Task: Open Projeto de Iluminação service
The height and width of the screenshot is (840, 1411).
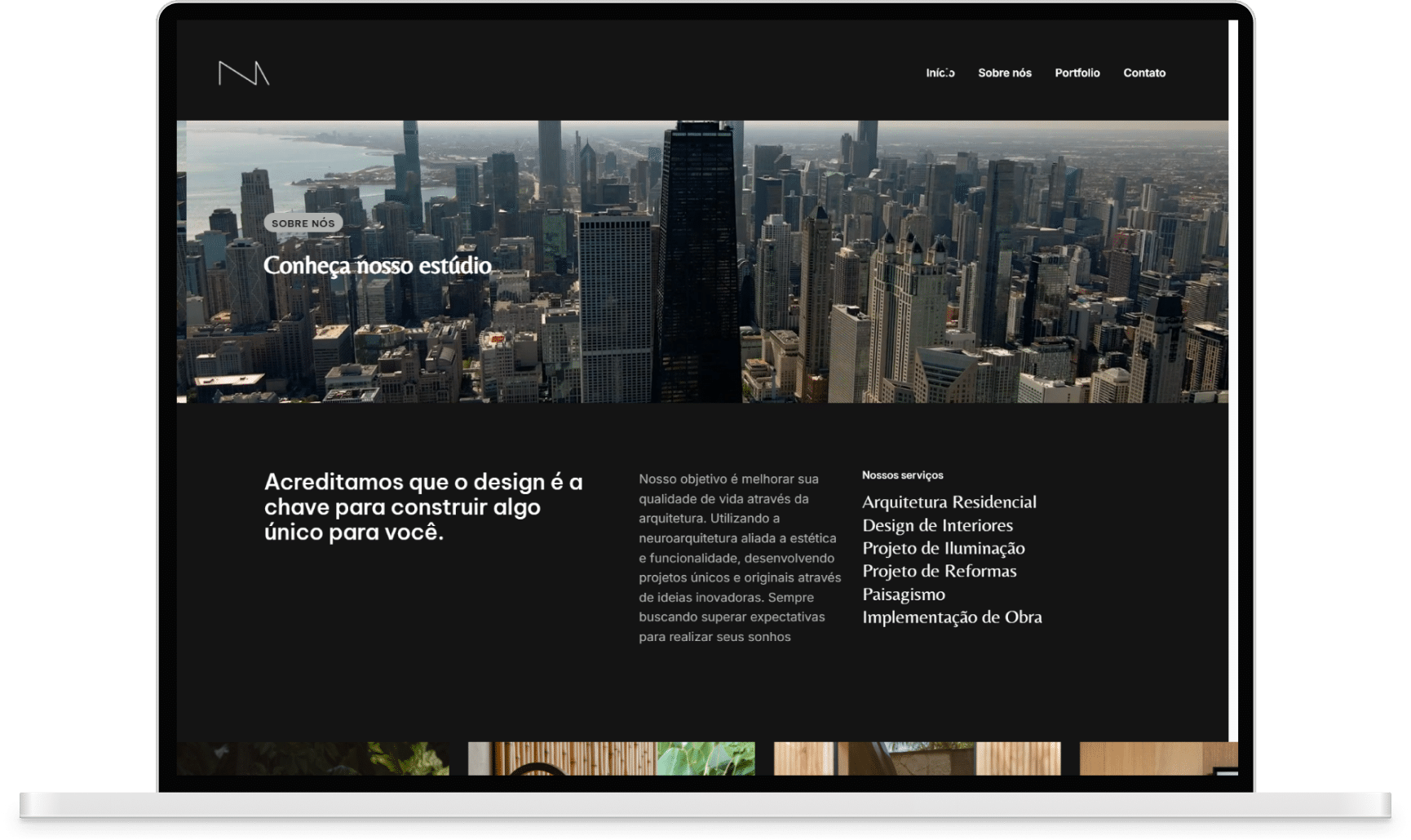Action: tap(943, 548)
